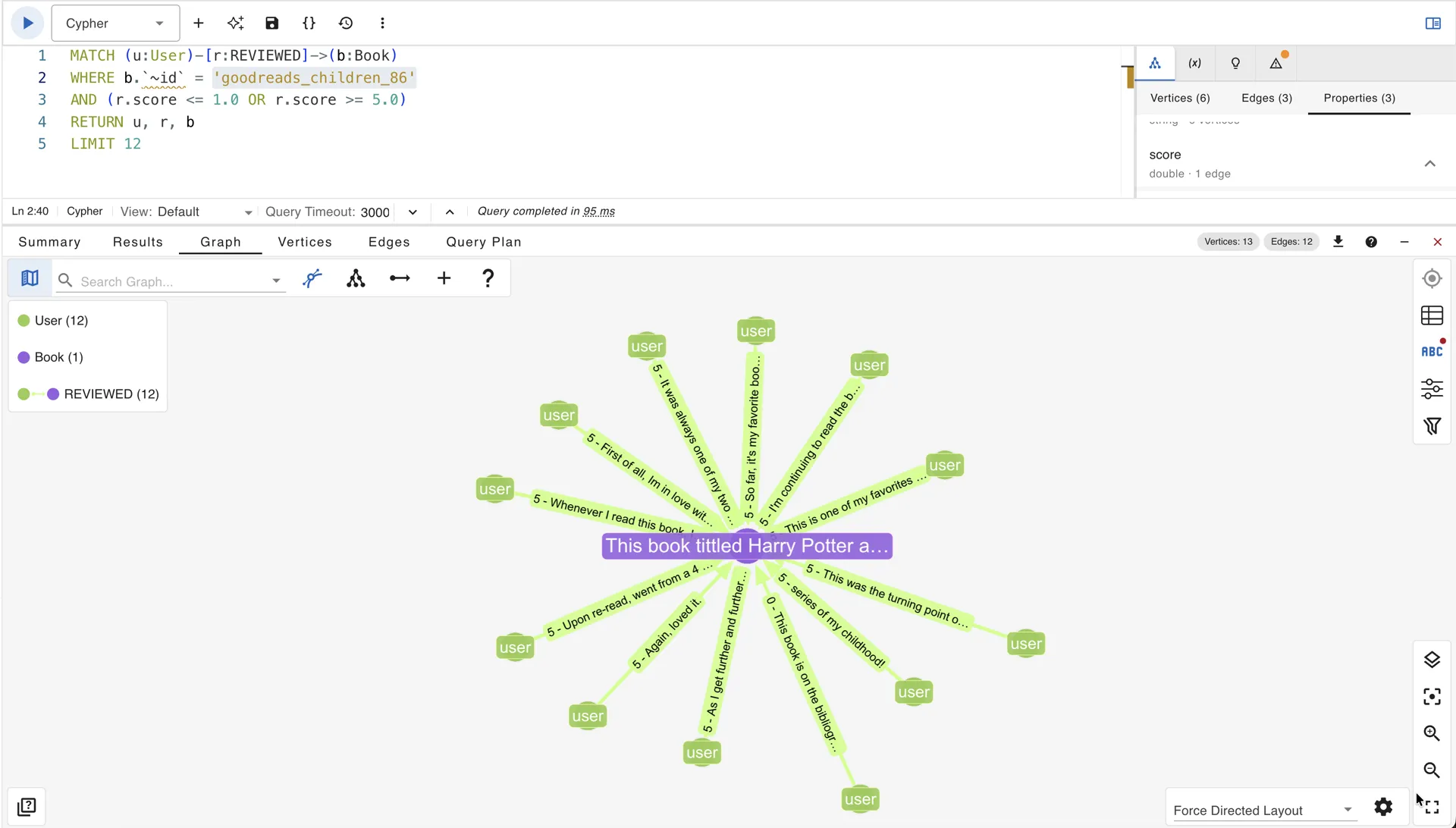Download the graph results
This screenshot has width=1456, height=828.
point(1338,241)
